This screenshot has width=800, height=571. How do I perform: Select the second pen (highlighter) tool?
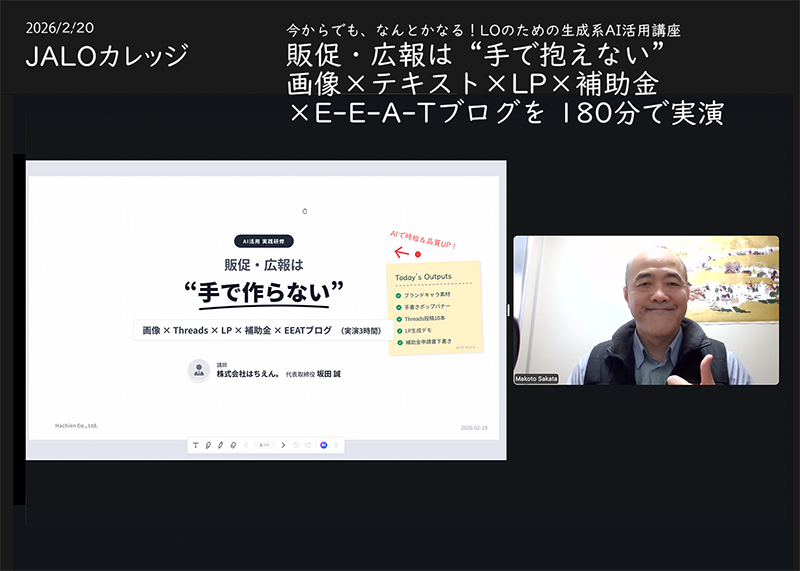click(220, 445)
